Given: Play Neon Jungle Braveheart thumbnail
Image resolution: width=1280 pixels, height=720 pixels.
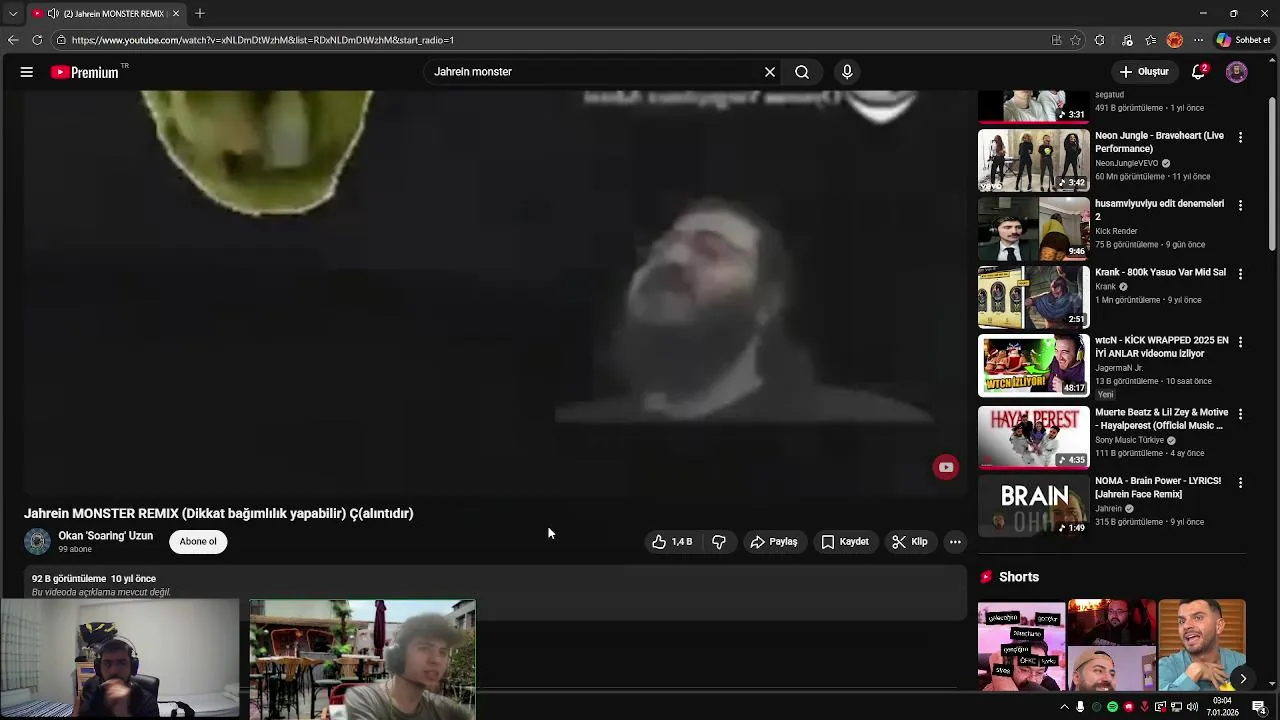Looking at the screenshot, I should [1034, 160].
